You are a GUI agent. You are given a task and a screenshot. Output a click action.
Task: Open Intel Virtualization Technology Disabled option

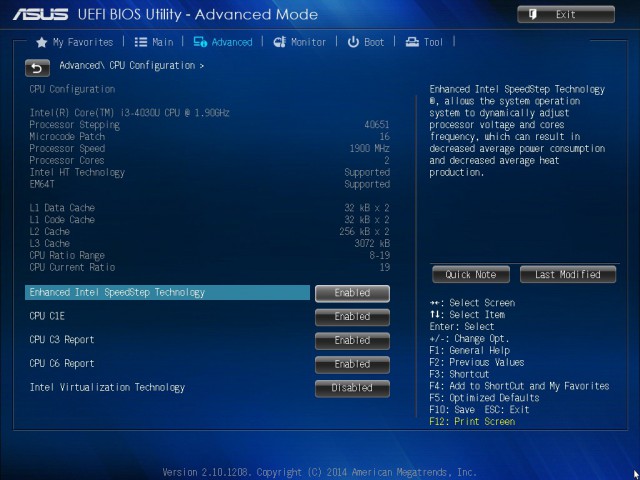point(352,388)
